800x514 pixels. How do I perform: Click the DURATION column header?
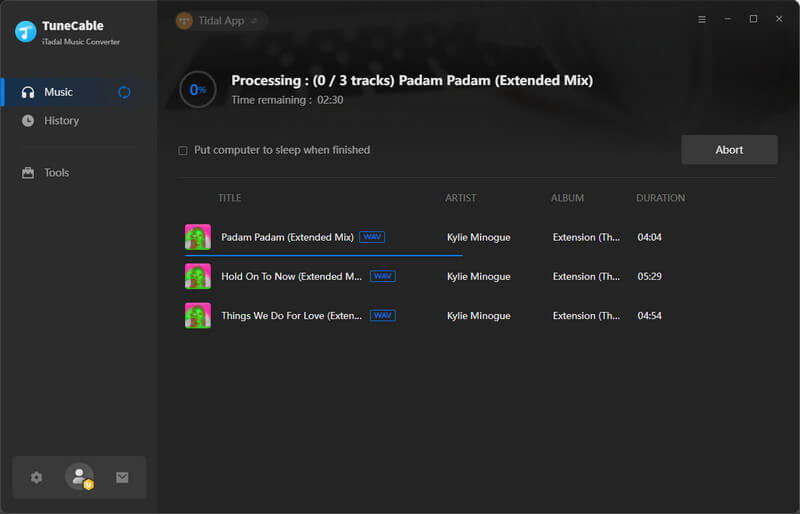tap(660, 198)
